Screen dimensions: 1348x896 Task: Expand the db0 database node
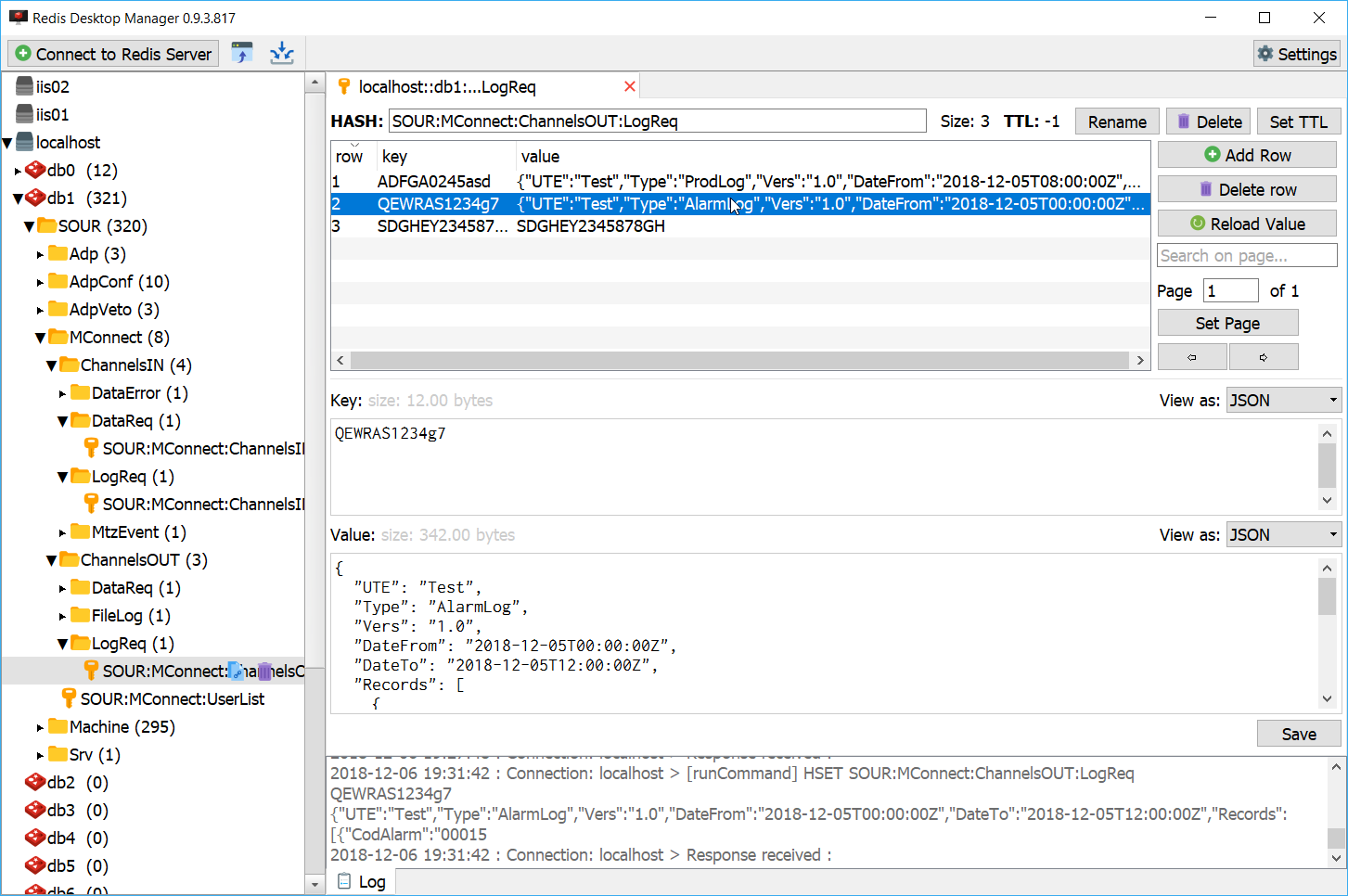point(18,171)
